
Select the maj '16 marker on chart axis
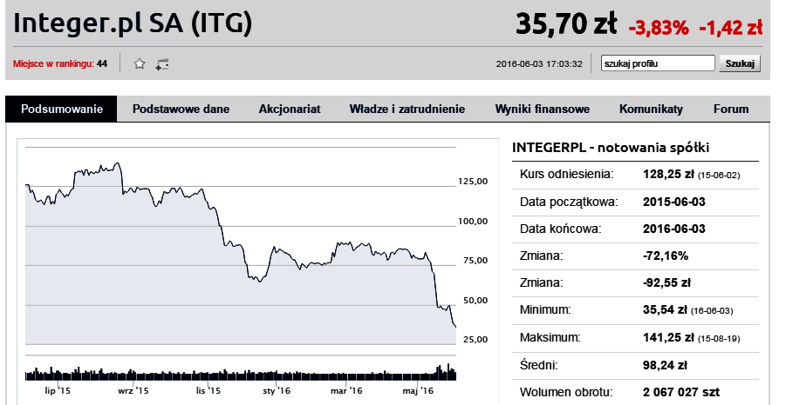[x=418, y=390]
